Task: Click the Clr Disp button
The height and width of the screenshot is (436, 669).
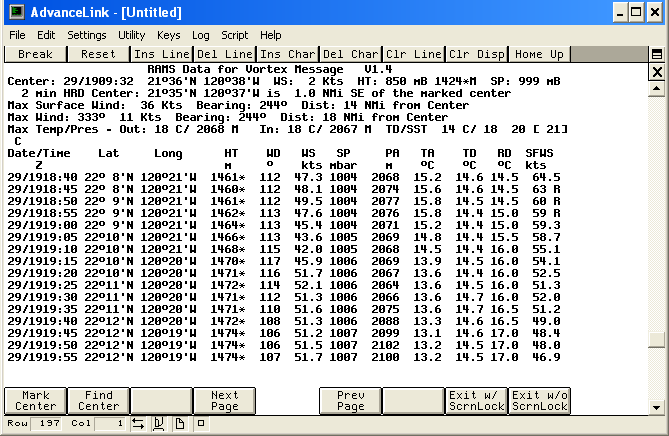Action: click(x=477, y=54)
